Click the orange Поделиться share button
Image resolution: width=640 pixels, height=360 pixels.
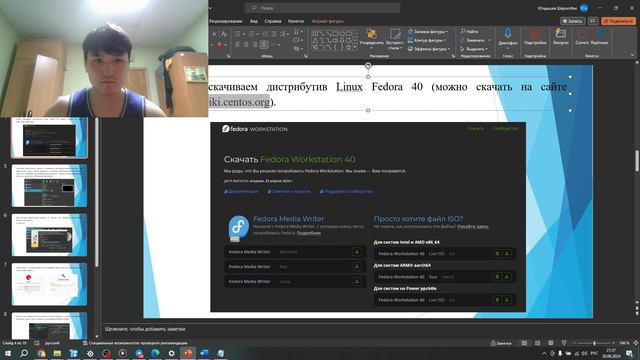tap(619, 21)
